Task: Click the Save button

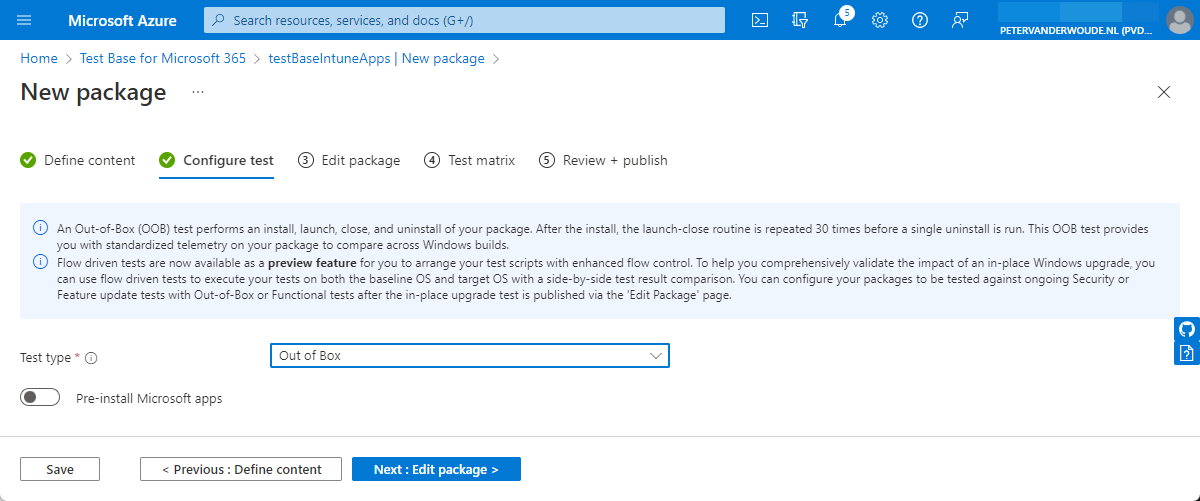Action: coord(60,469)
